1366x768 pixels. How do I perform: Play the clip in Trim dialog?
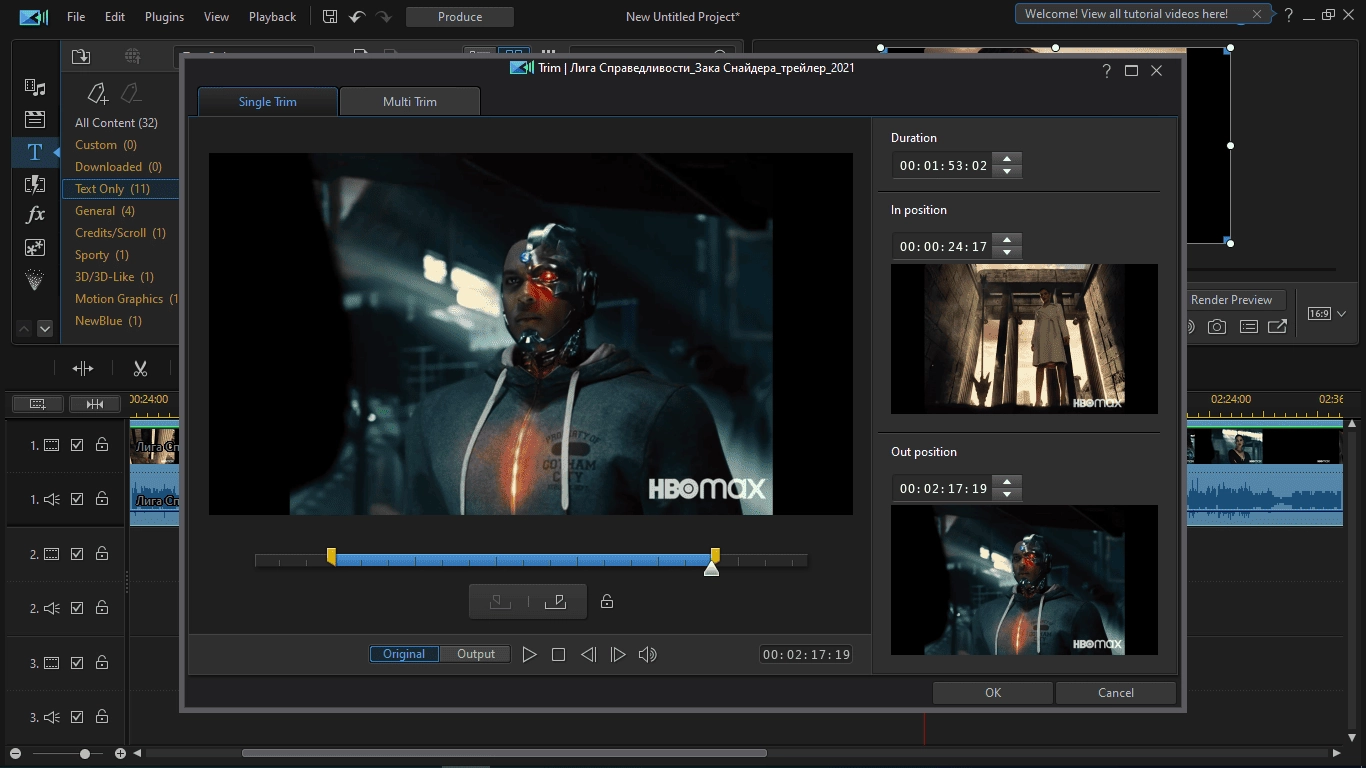(529, 654)
